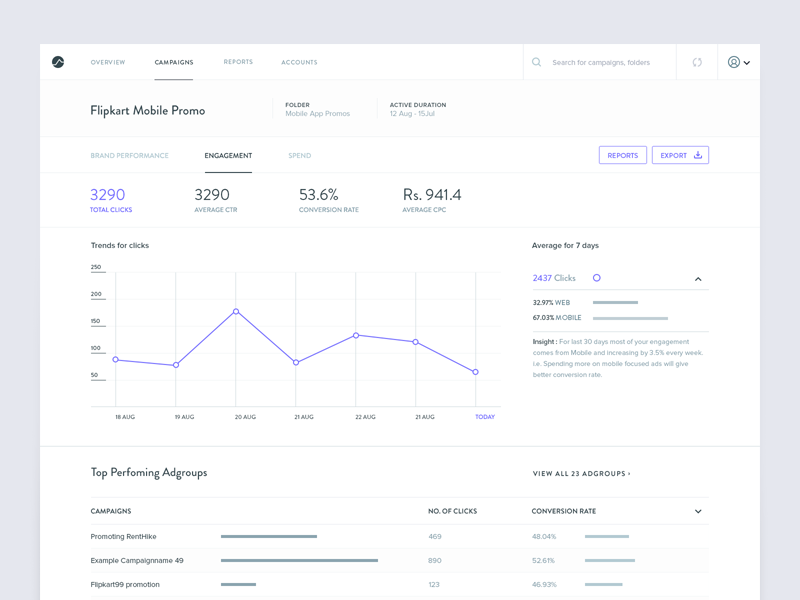Switch to the Brand Performance tab
This screenshot has width=800, height=600.
130,156
